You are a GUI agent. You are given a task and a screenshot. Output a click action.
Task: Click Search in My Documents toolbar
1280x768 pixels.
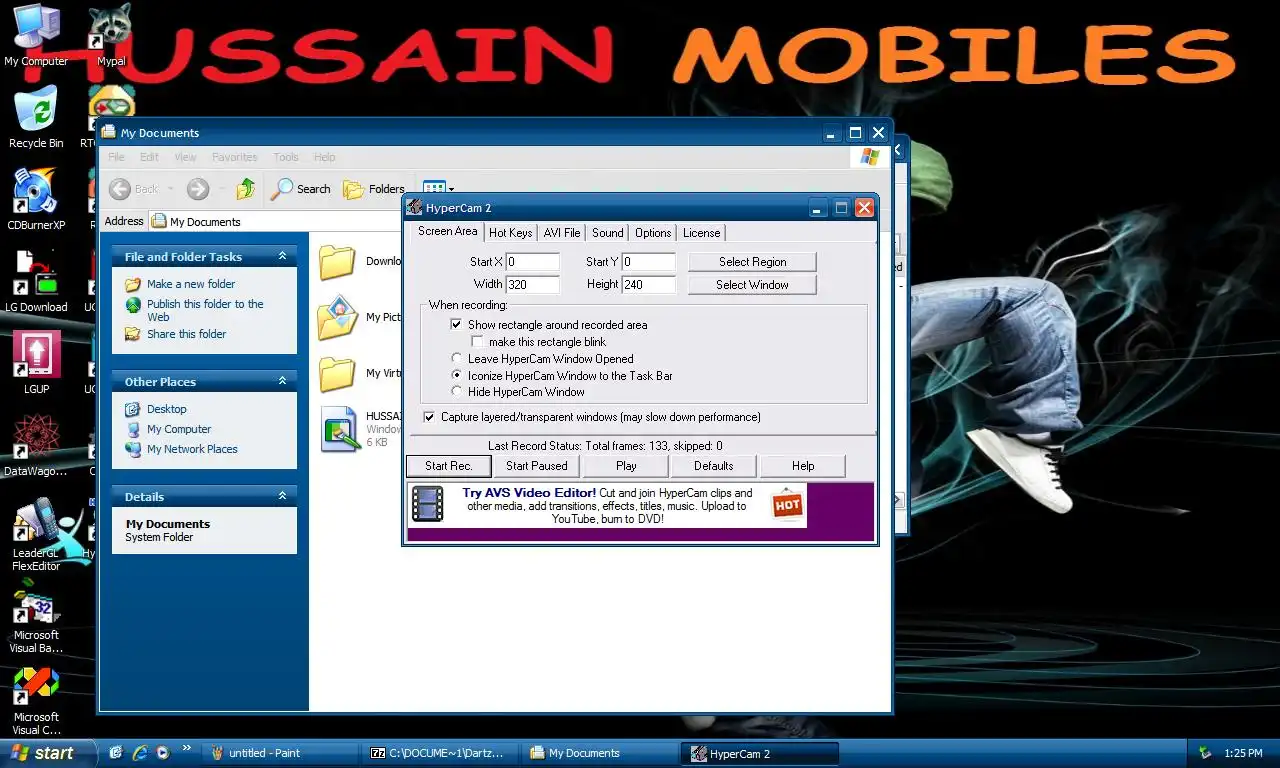point(301,188)
